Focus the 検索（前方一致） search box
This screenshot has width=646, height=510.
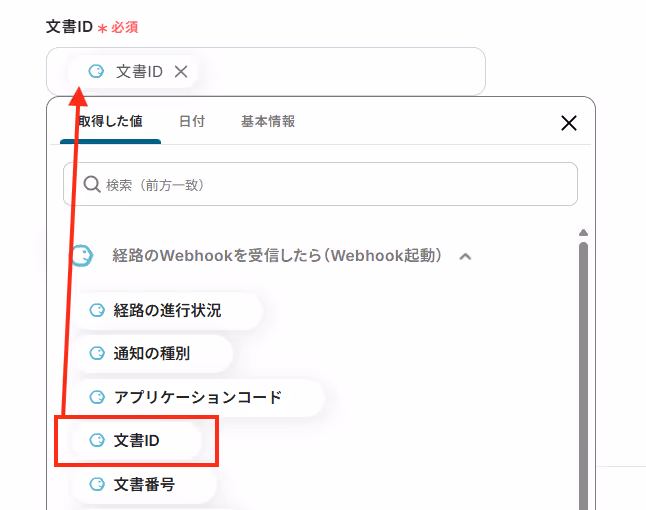320,184
